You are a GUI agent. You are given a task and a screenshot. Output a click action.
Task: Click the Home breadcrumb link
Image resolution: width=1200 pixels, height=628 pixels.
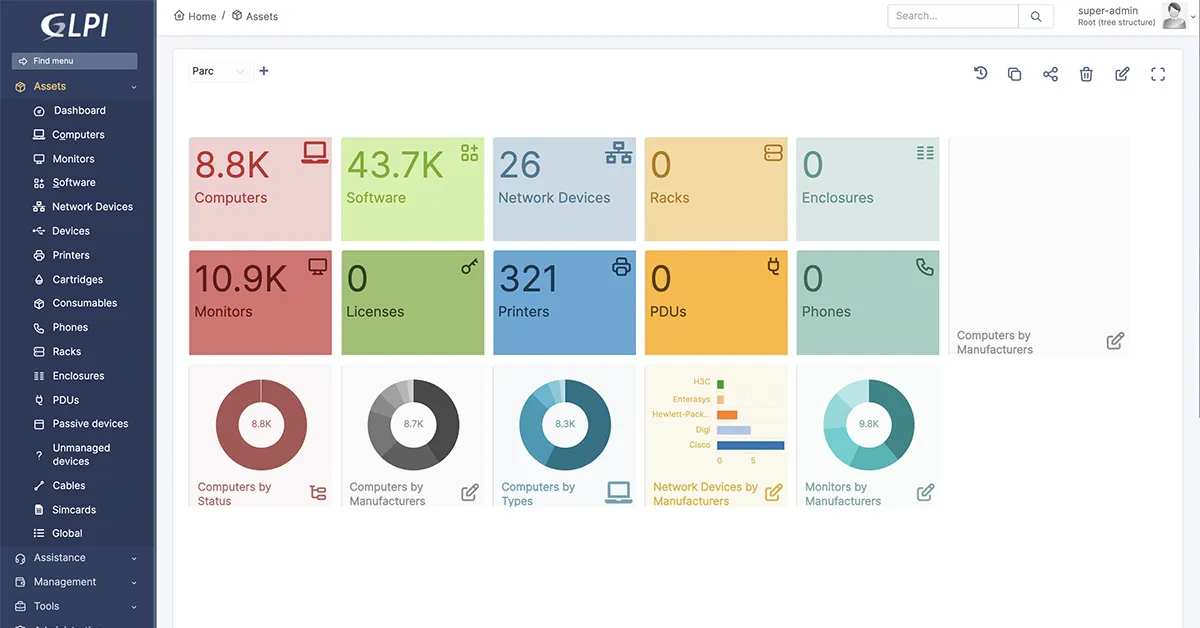(195, 16)
